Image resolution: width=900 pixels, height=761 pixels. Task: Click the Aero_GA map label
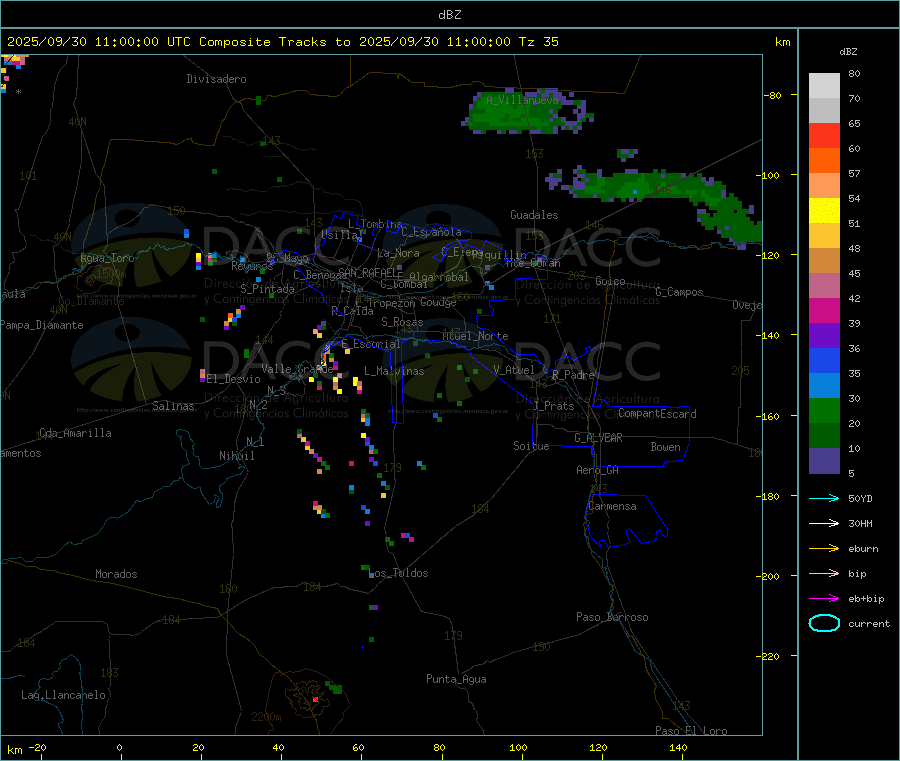click(x=598, y=470)
